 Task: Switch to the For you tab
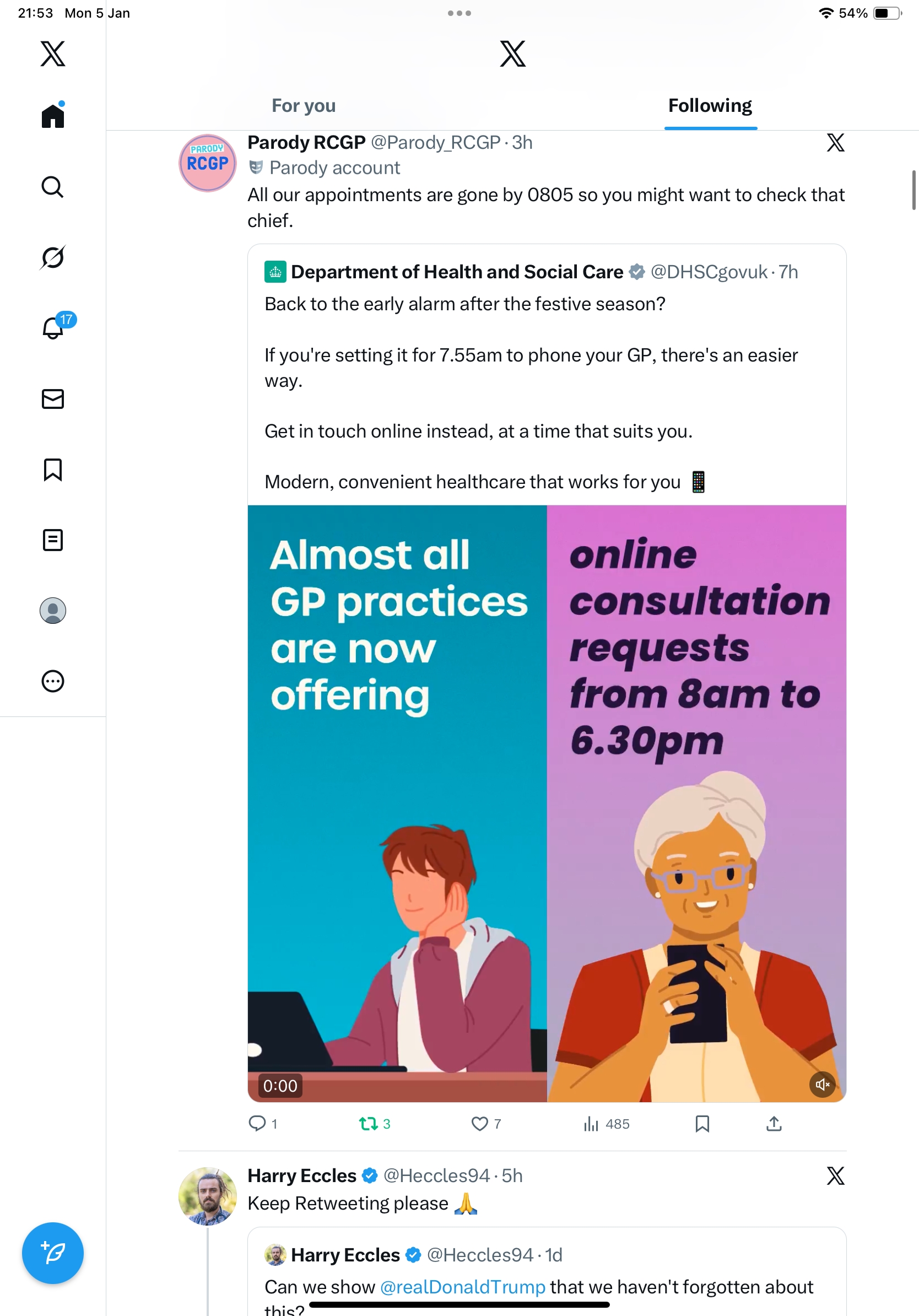(x=304, y=106)
